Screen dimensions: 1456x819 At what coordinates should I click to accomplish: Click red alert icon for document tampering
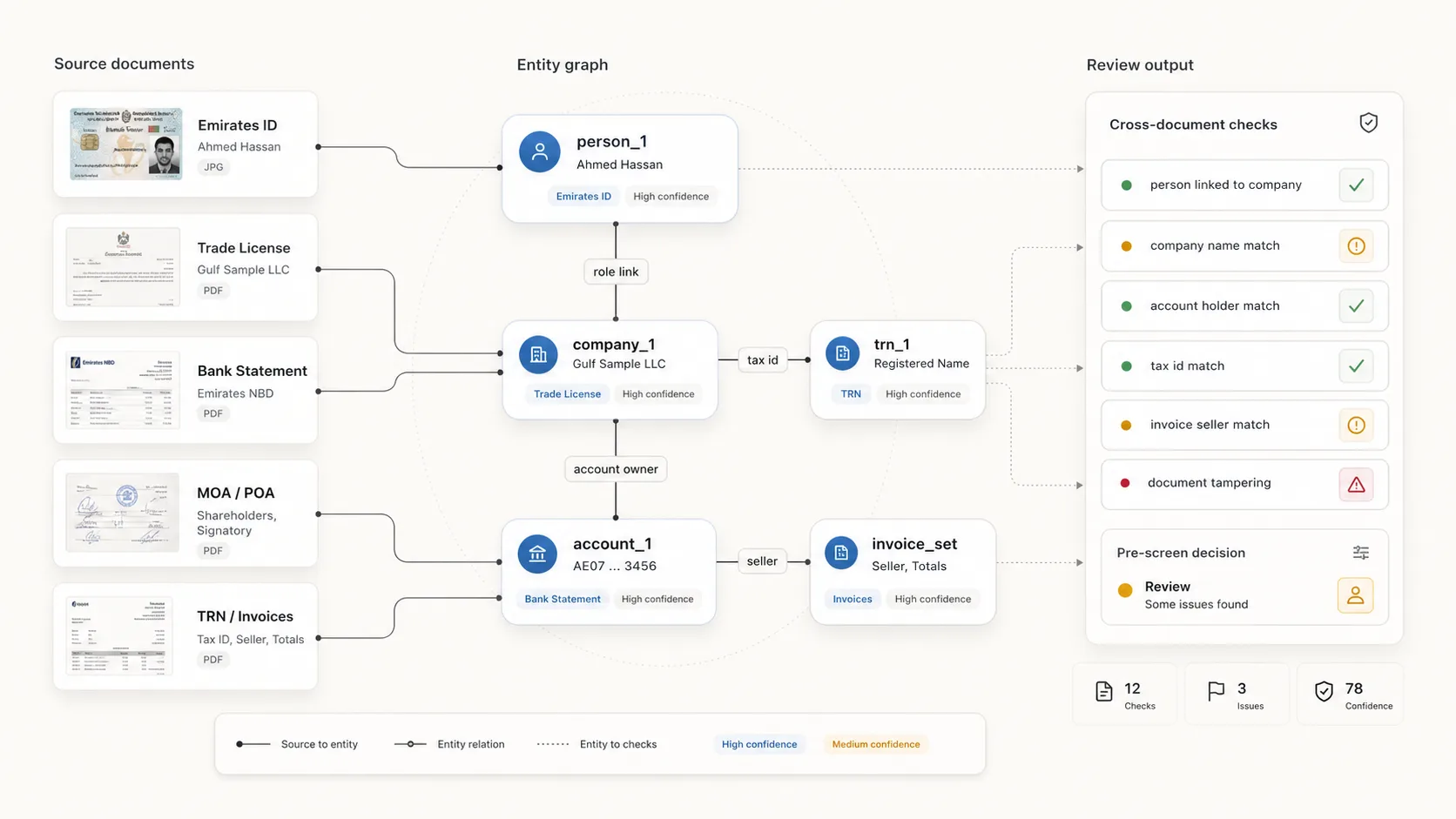coord(1356,485)
